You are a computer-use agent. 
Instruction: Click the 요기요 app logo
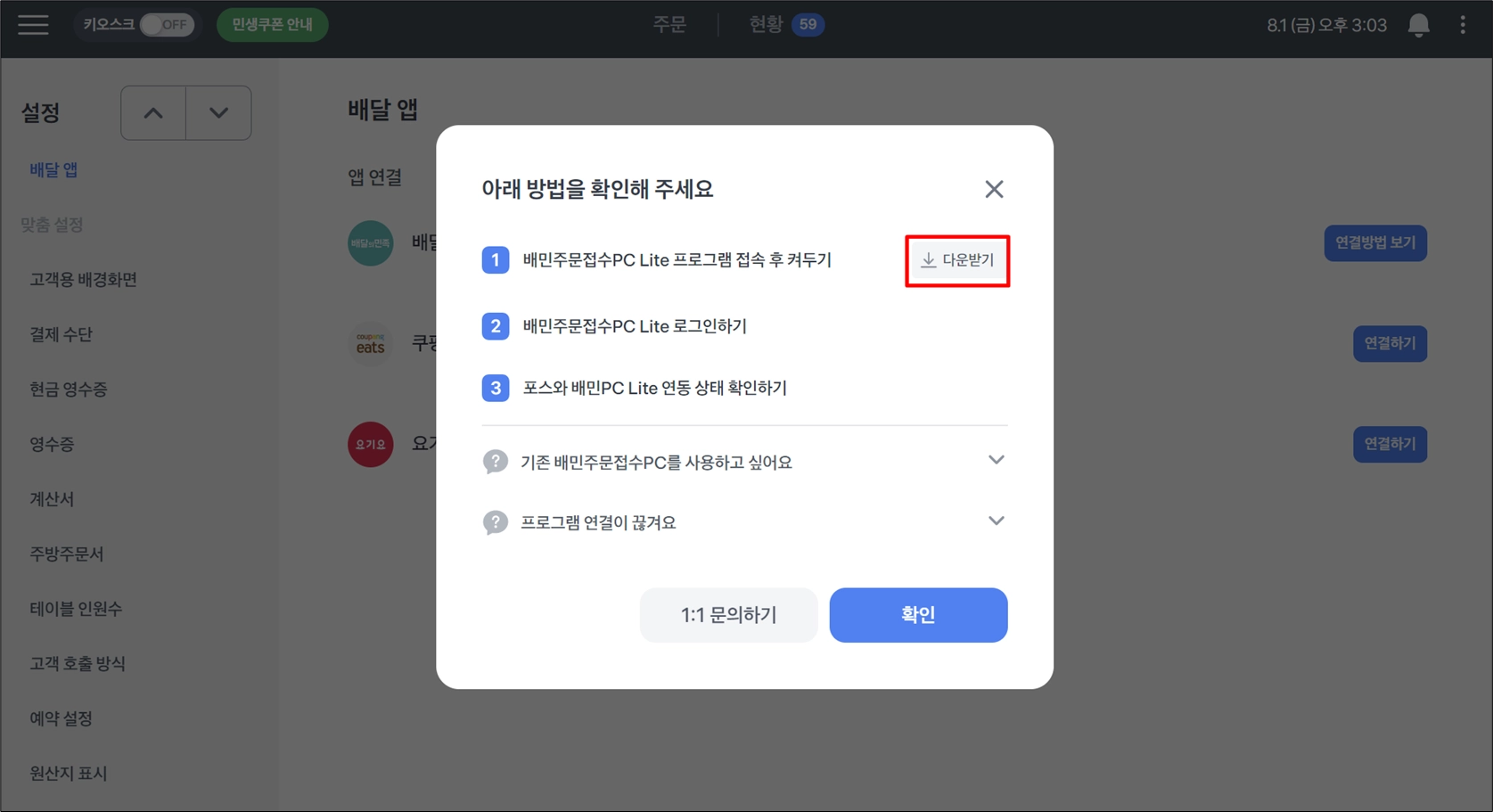point(371,444)
